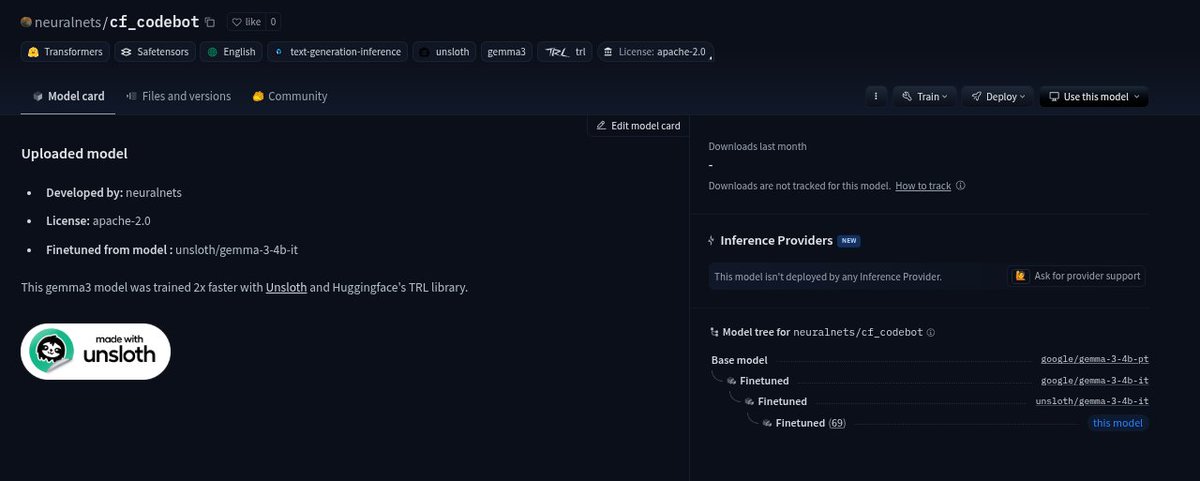The image size is (1200, 481).
Task: Click the trl tag
Action: tap(565, 52)
